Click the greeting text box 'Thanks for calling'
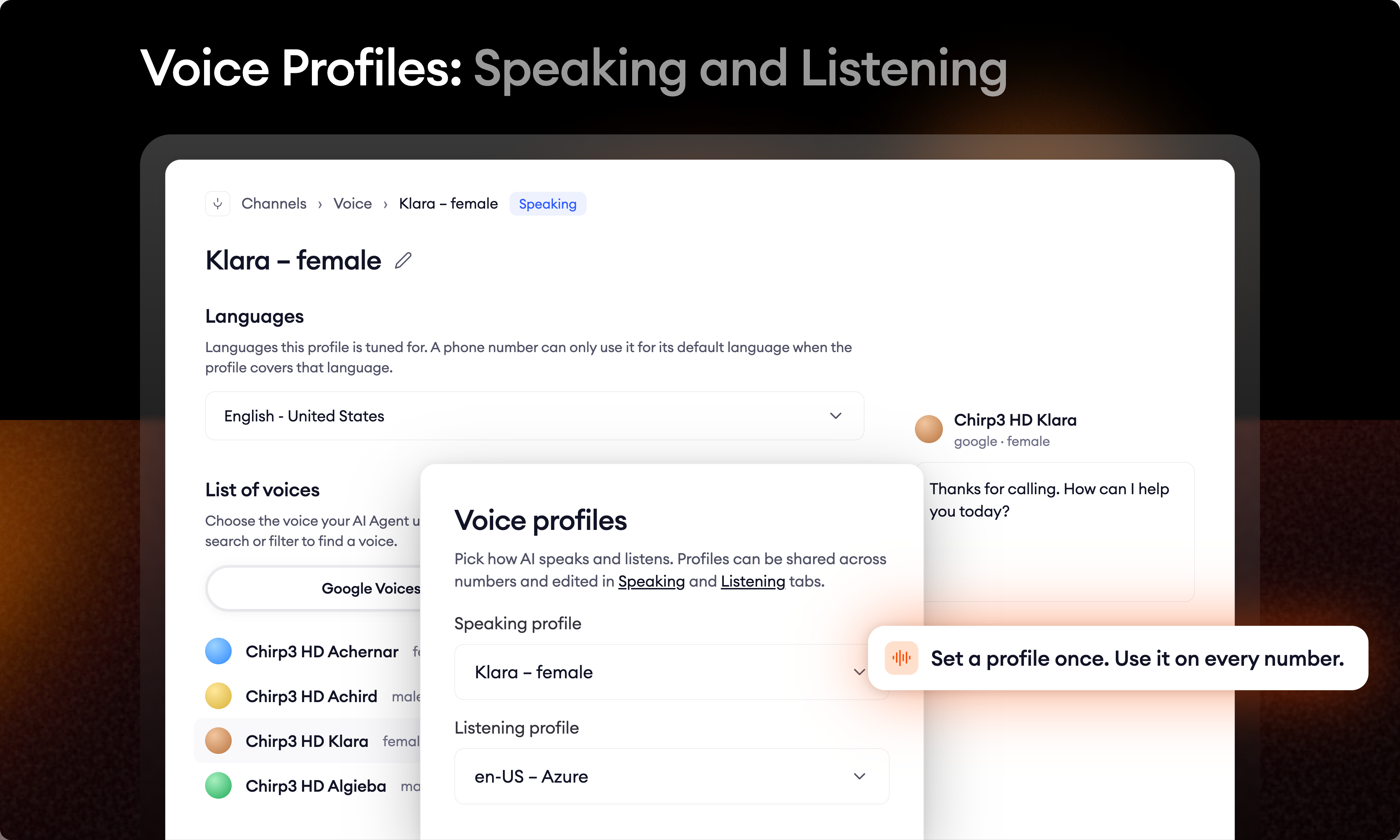The image size is (1400, 840). pyautogui.click(x=1058, y=532)
